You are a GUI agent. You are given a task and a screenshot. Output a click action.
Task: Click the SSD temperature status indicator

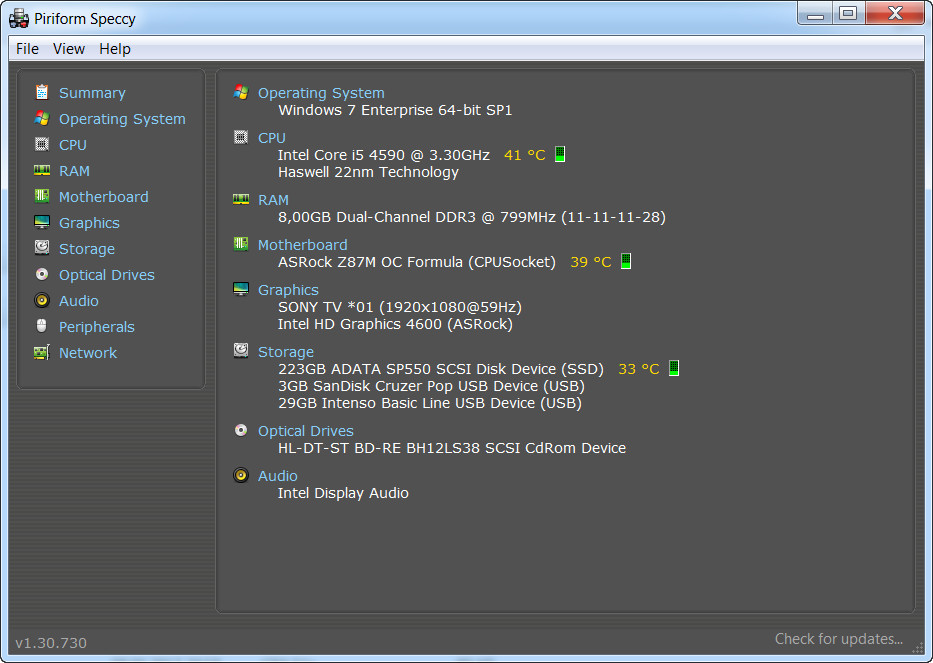point(673,368)
